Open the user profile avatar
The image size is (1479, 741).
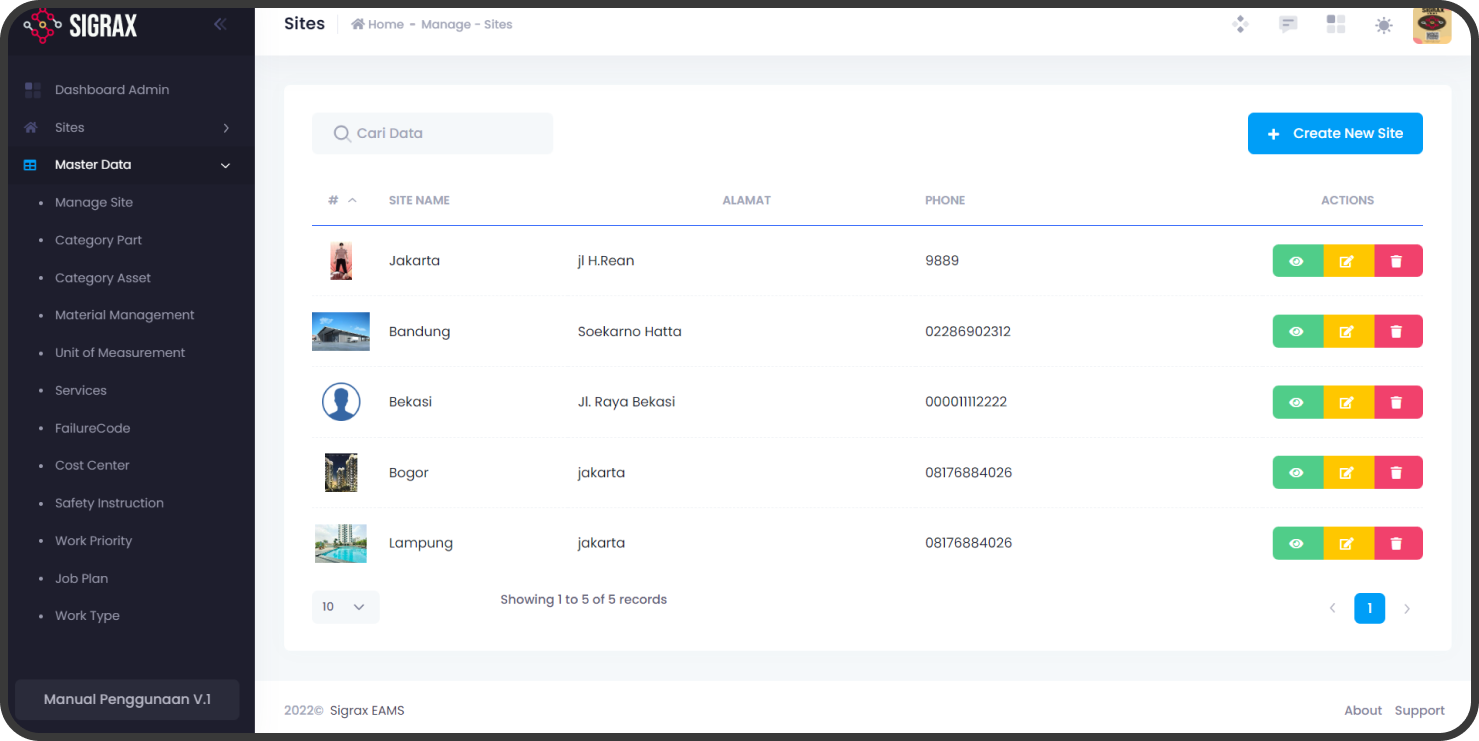pos(1431,25)
